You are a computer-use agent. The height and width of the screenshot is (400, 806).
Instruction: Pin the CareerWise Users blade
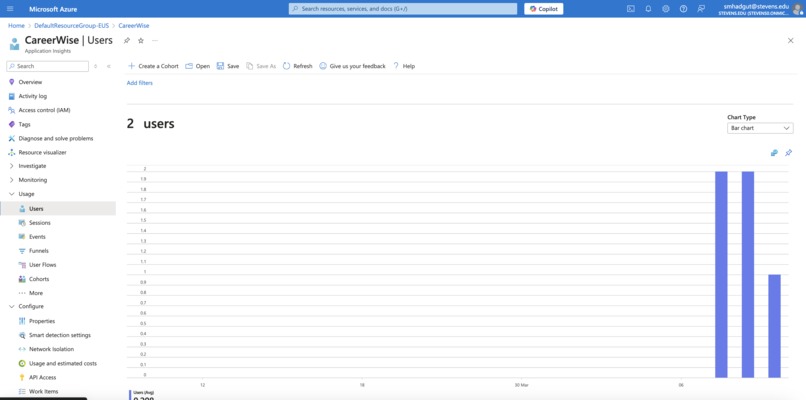click(x=126, y=40)
